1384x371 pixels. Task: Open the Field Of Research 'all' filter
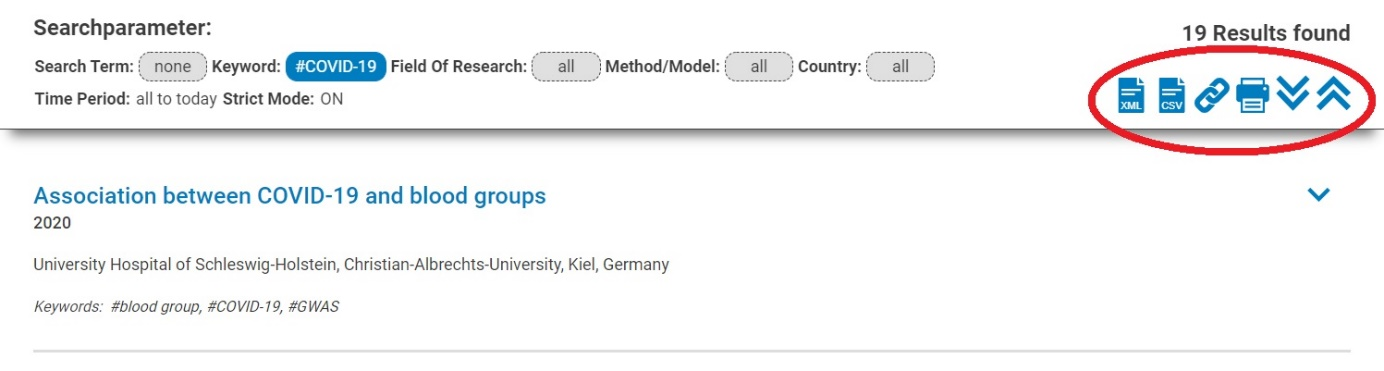[566, 67]
